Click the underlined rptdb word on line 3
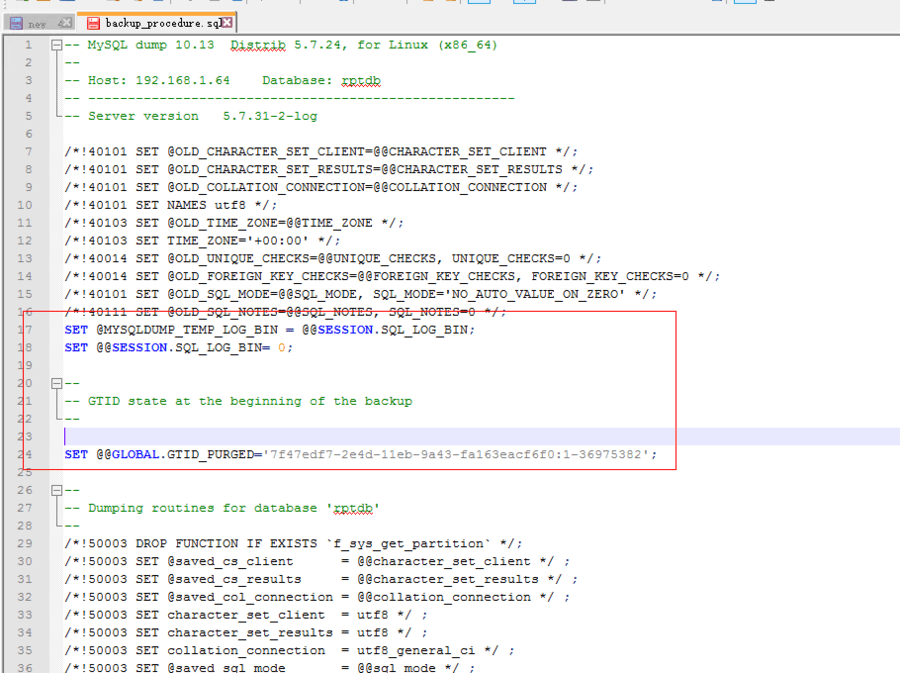The height and width of the screenshot is (673, 900). pos(361,80)
